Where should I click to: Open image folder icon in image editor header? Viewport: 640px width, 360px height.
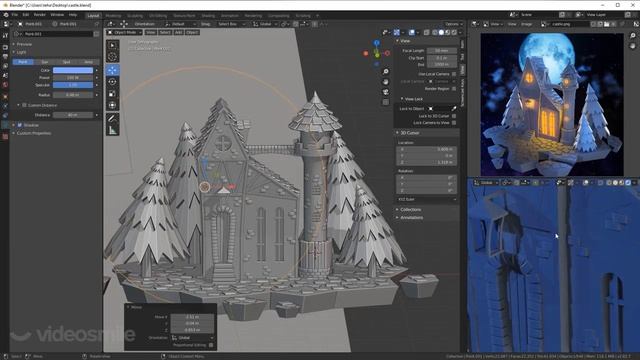(607, 24)
